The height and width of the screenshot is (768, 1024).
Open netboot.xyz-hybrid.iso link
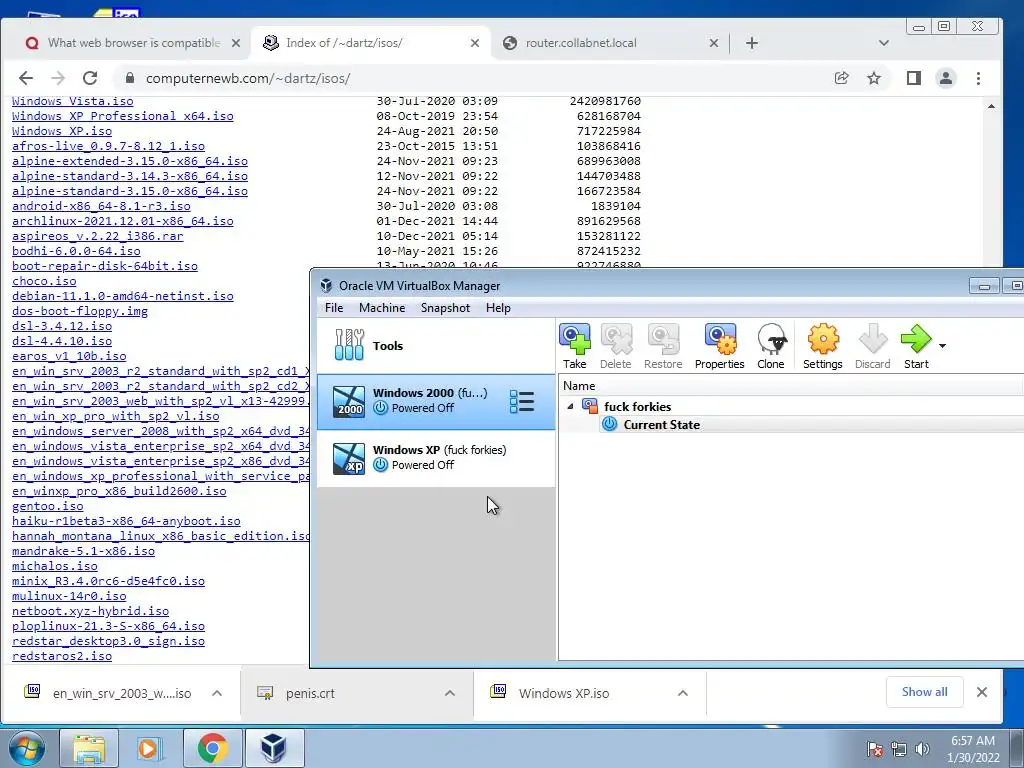pos(91,611)
